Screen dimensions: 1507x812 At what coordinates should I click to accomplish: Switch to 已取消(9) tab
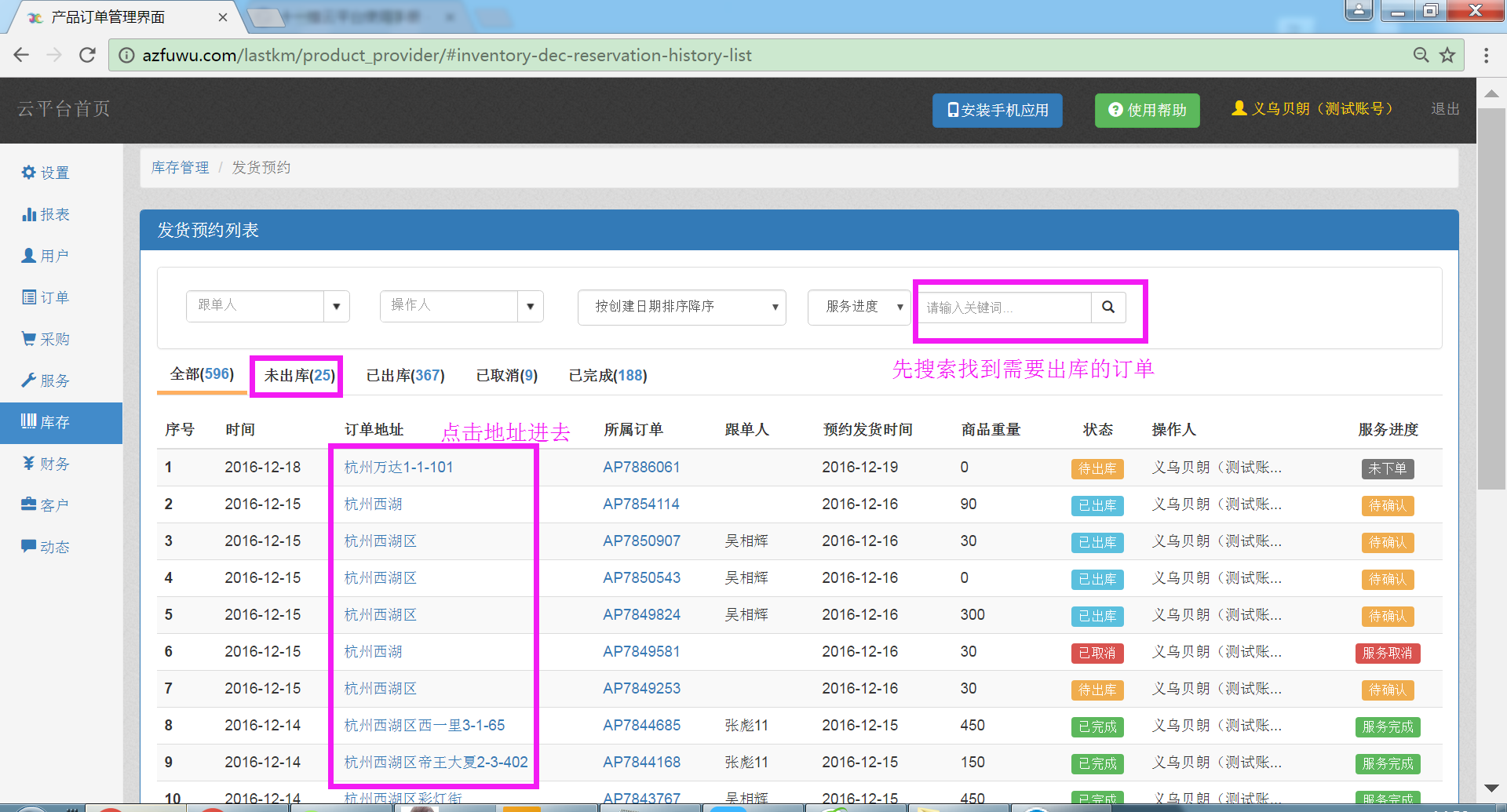(x=507, y=376)
